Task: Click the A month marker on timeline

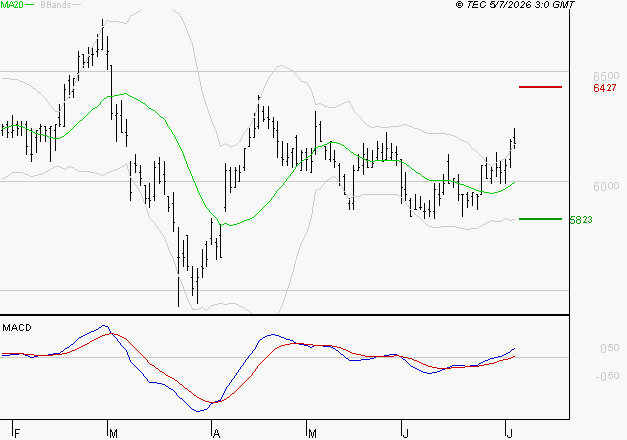Action: click(216, 433)
